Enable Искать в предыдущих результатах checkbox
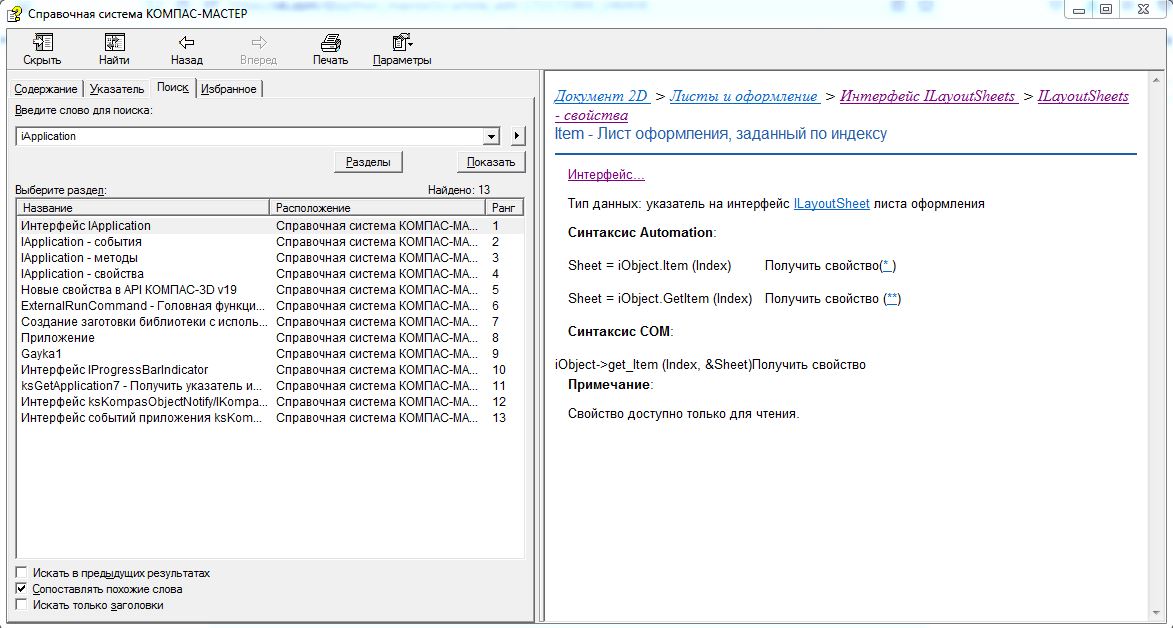 coord(21,573)
